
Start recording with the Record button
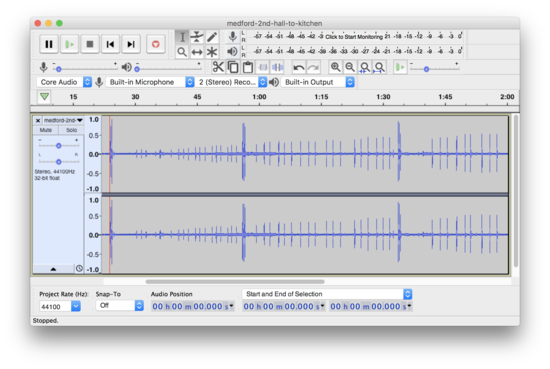pyautogui.click(x=155, y=44)
